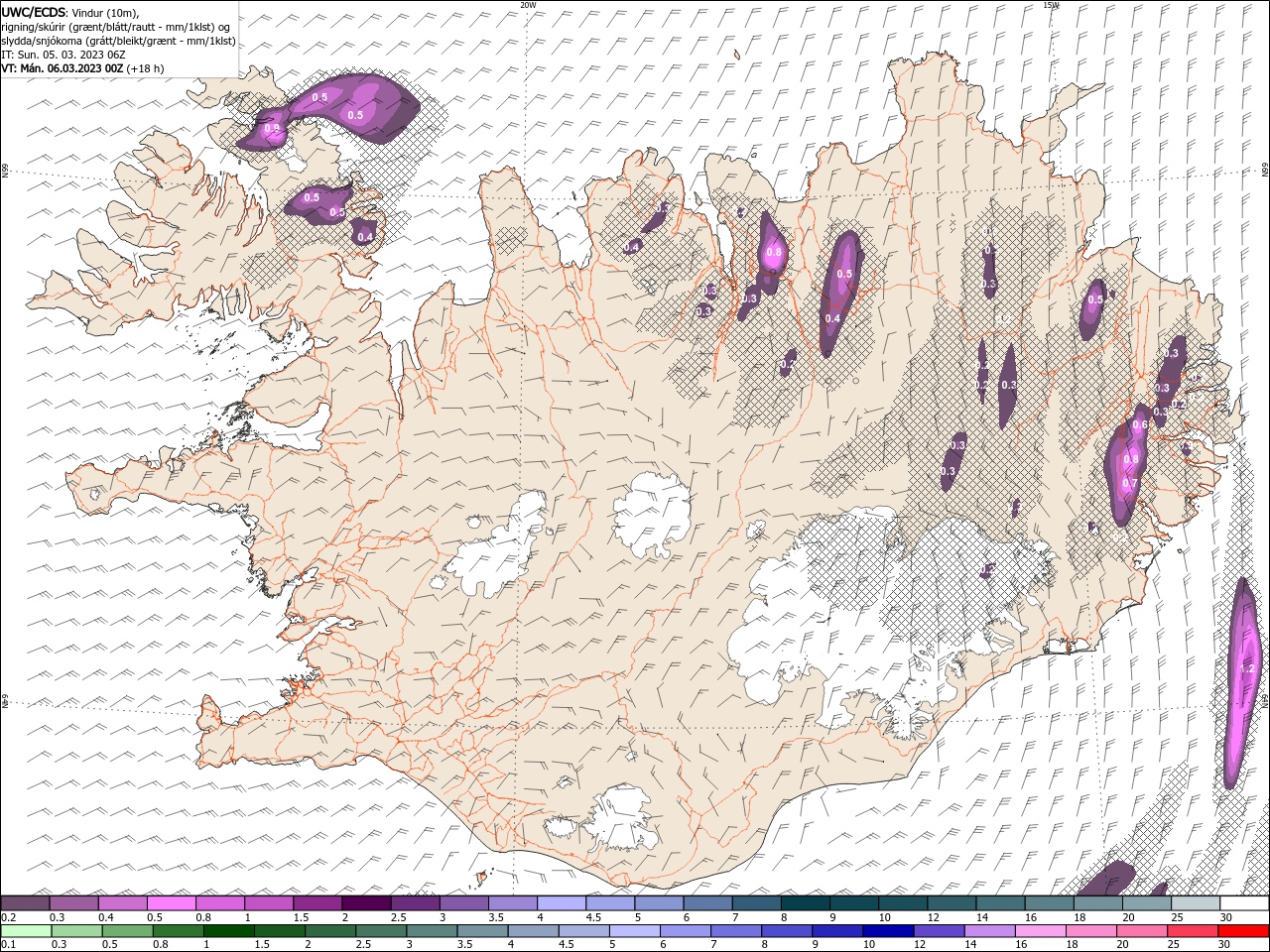Pick the white 30 swatch on snow scale
The width and height of the screenshot is (1270, 952).
click(1244, 903)
